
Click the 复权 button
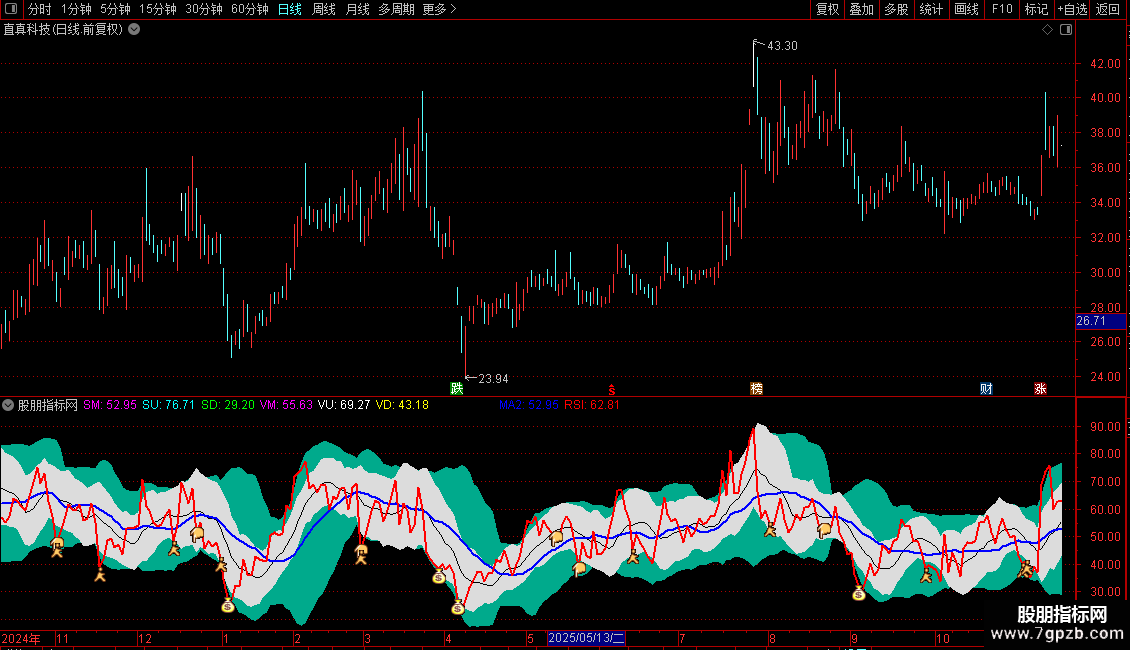827,9
